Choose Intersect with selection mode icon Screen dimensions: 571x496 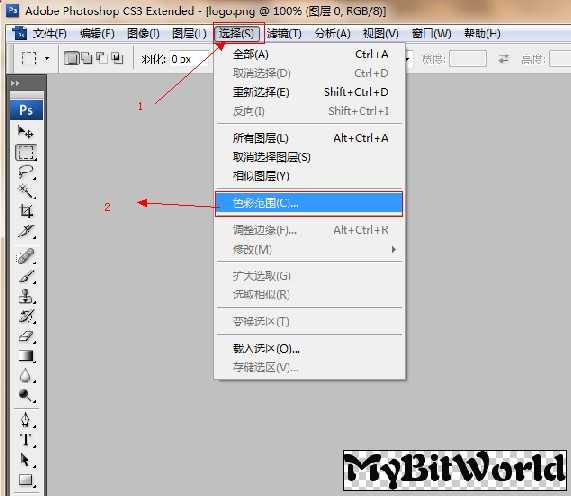(x=117, y=58)
